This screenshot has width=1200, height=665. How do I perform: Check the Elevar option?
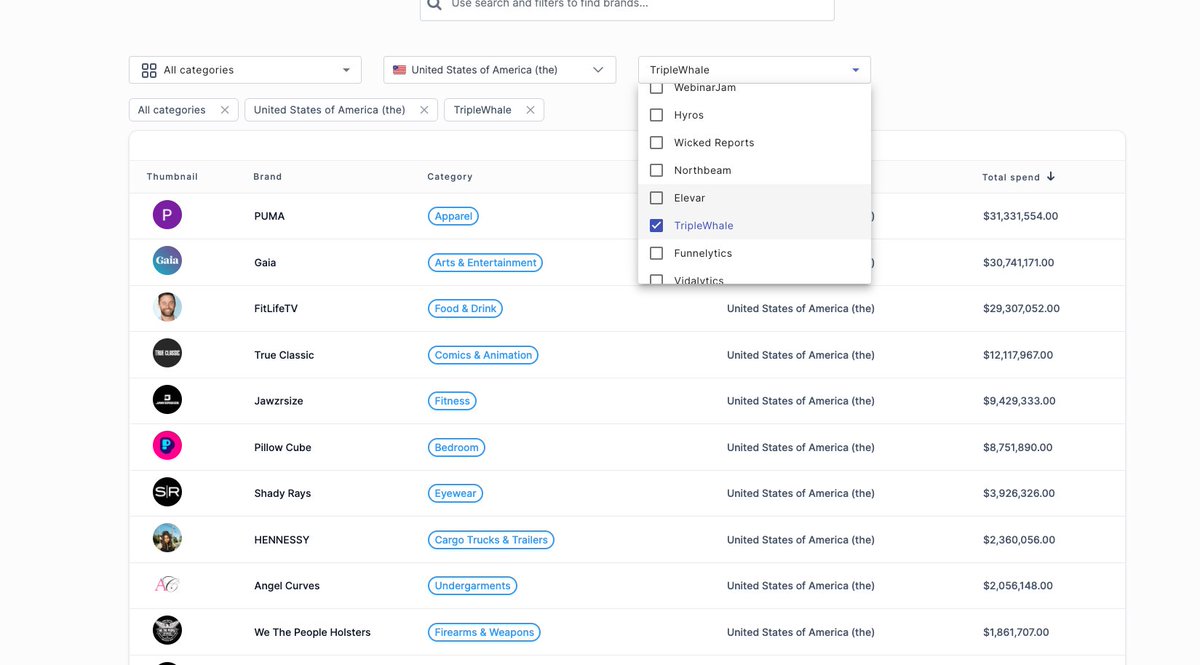point(656,198)
